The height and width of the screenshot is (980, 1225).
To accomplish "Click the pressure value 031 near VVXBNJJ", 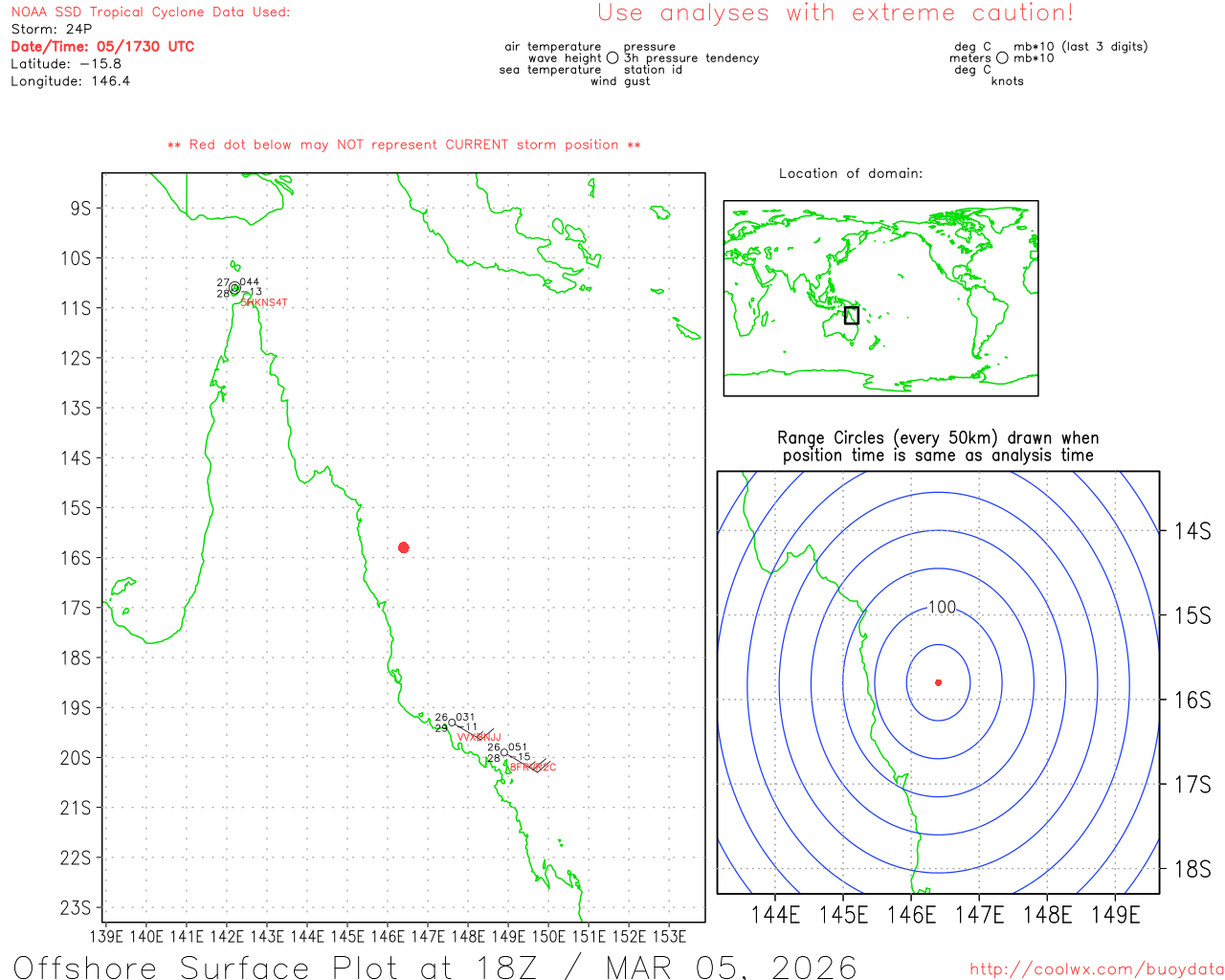I will (465, 717).
